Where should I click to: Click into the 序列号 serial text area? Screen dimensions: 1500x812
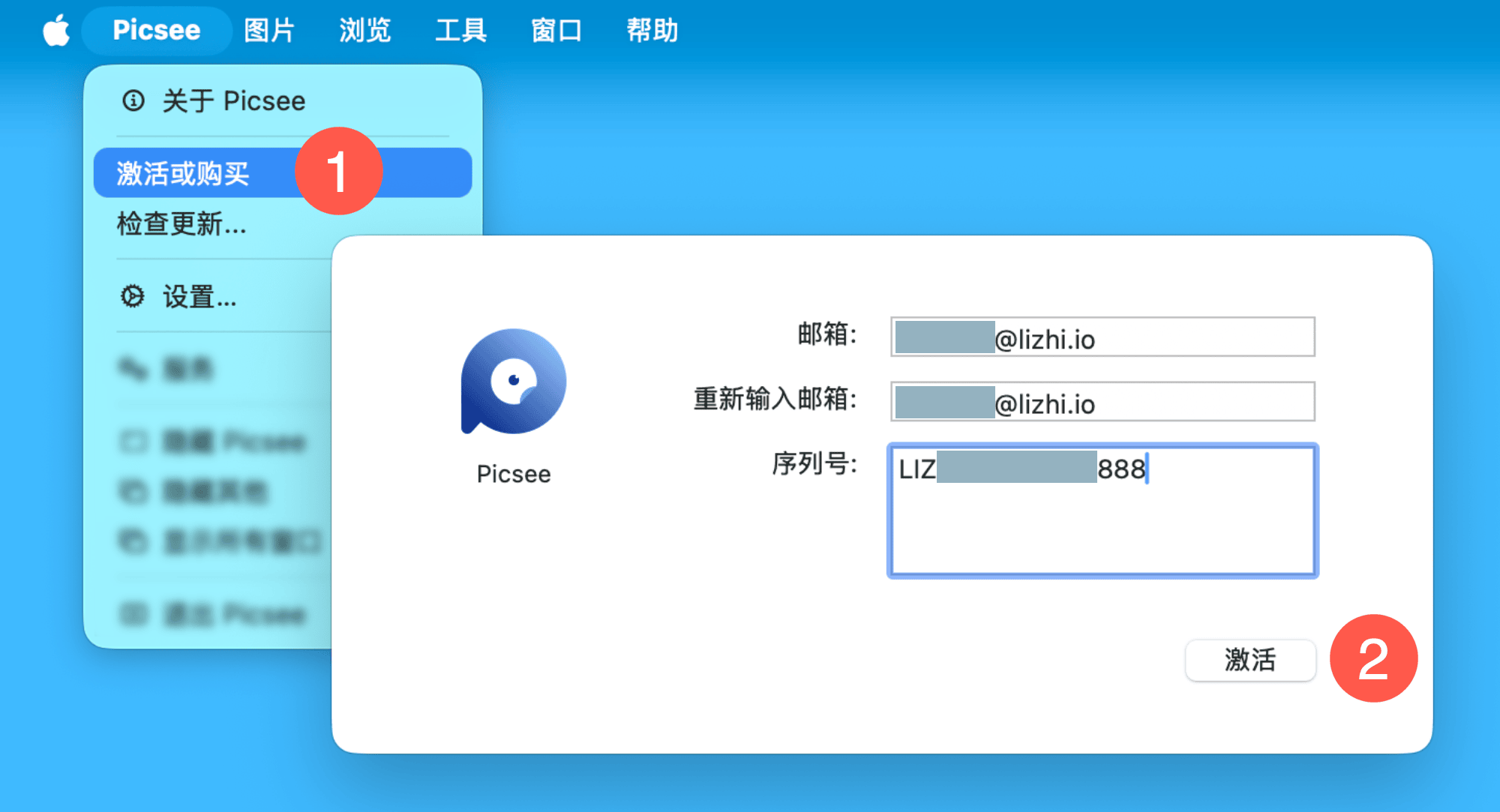(x=1102, y=525)
